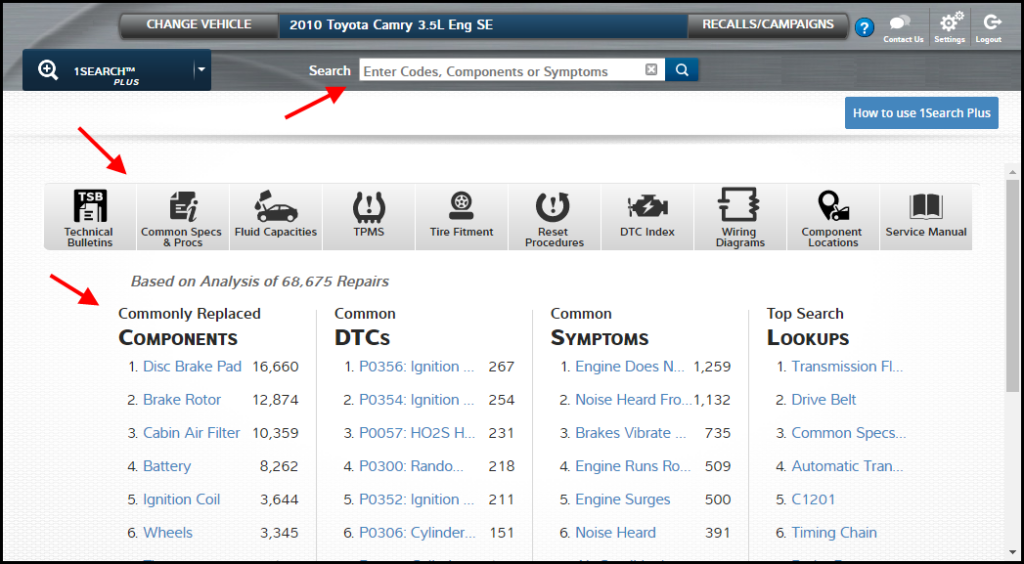Click How to use 1Search Plus button

point(921,113)
